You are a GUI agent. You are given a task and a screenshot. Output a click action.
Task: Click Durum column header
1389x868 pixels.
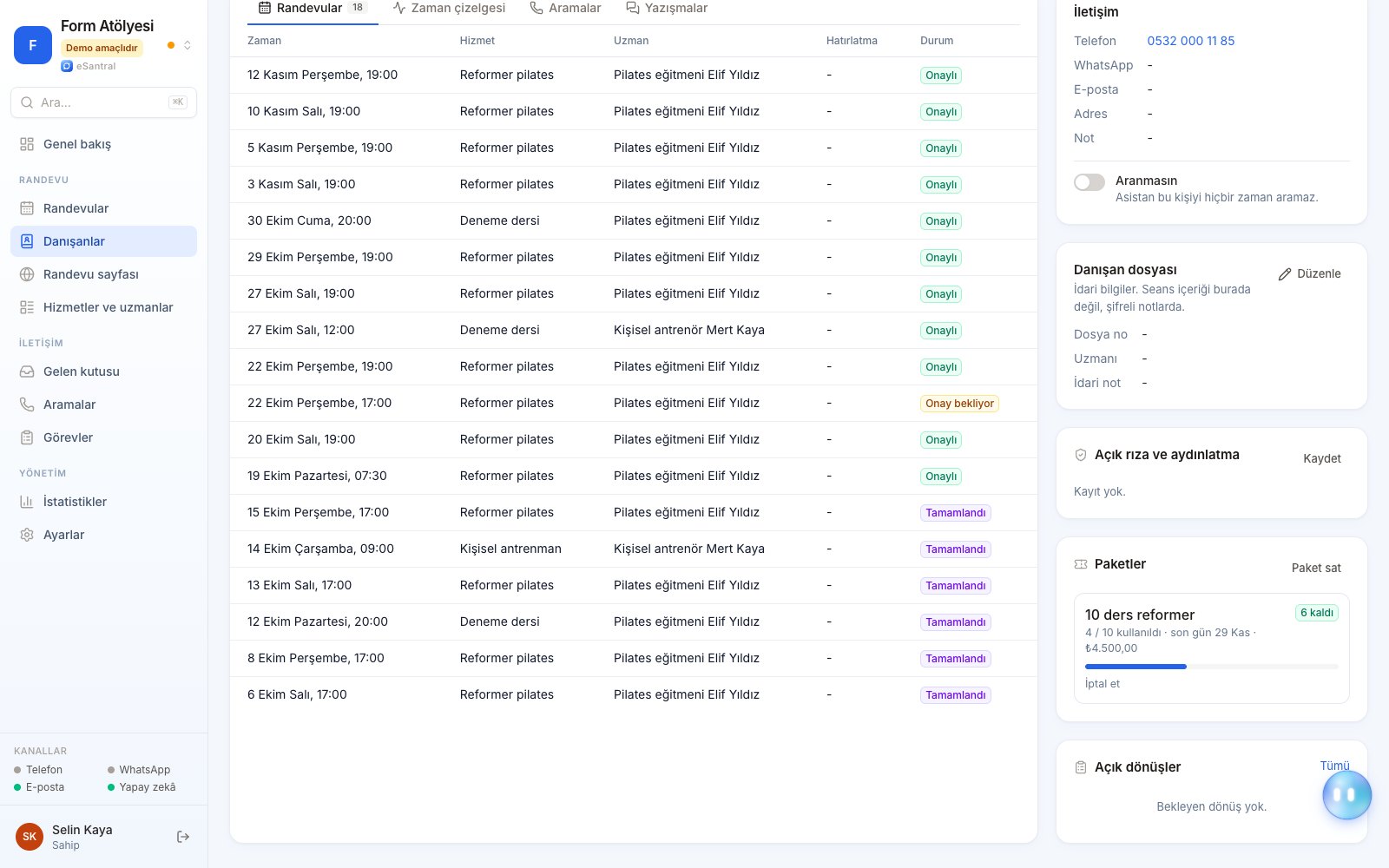[x=937, y=41]
